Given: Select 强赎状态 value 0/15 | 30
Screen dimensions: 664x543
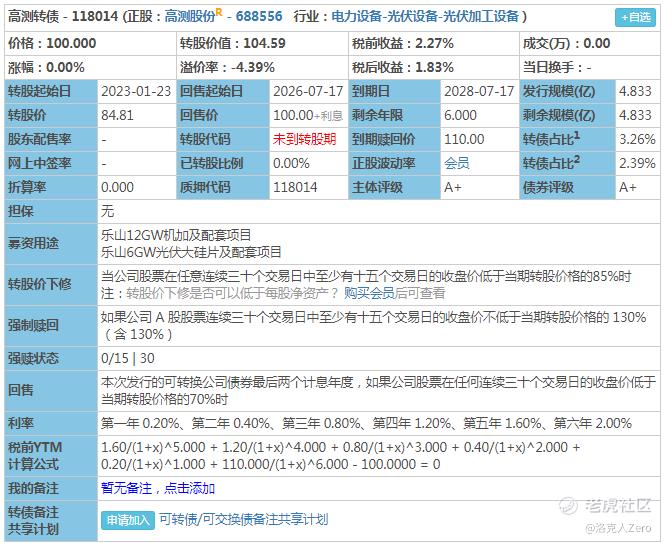Looking at the screenshot, I should pyautogui.click(x=127, y=358).
